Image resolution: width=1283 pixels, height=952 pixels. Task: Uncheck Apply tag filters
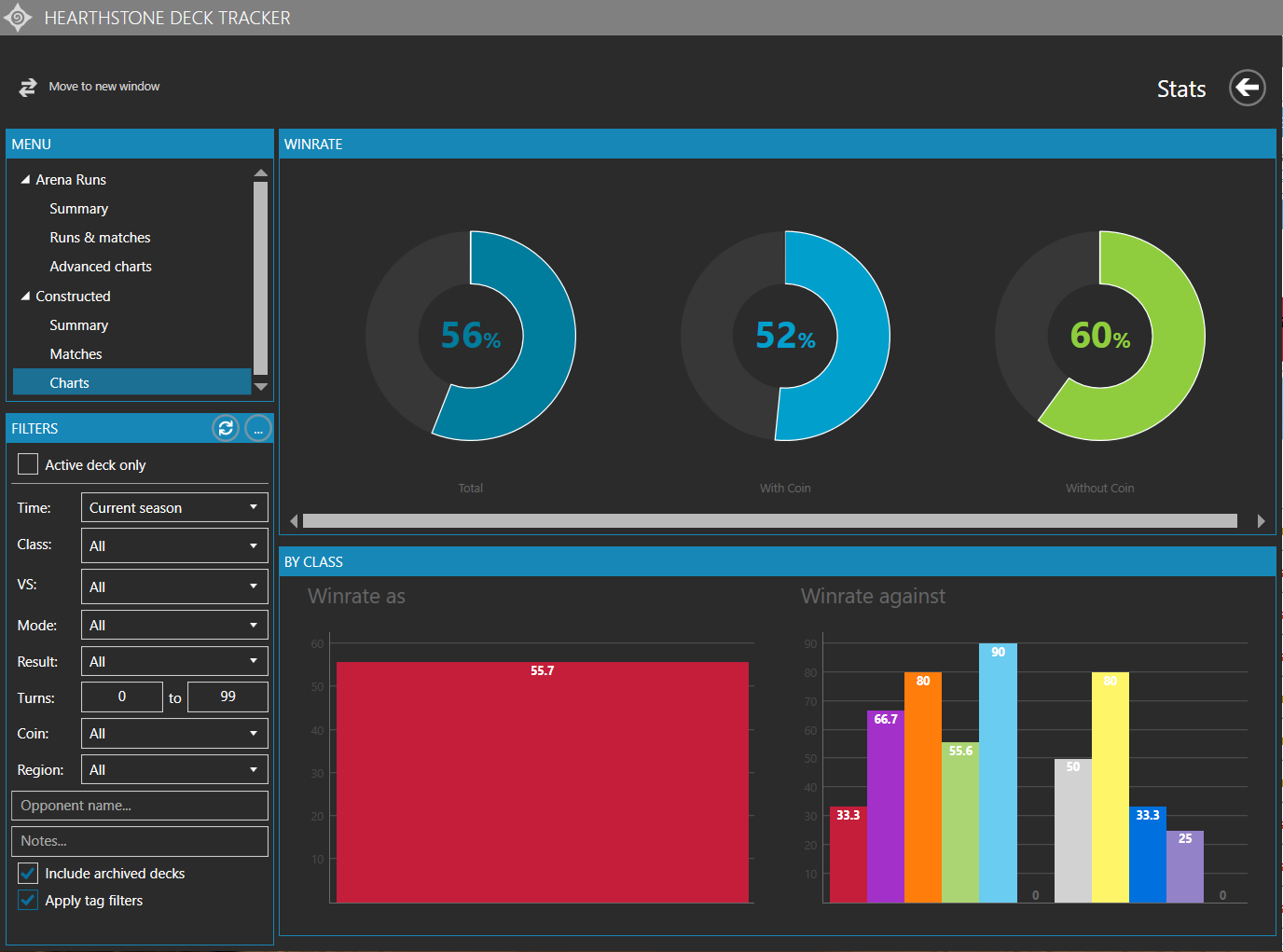coord(28,901)
